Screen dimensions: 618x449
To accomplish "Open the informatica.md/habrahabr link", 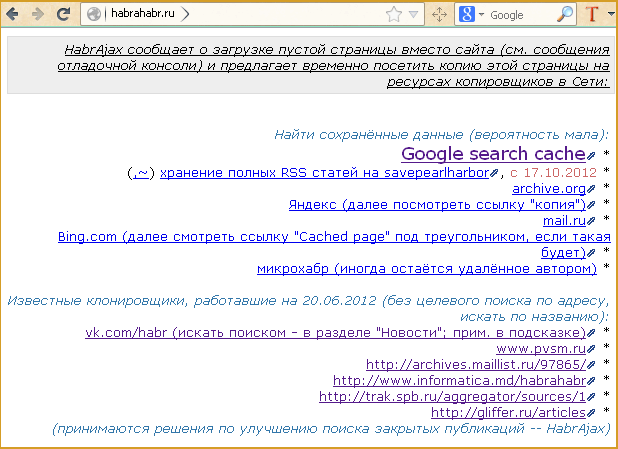I will 459,380.
